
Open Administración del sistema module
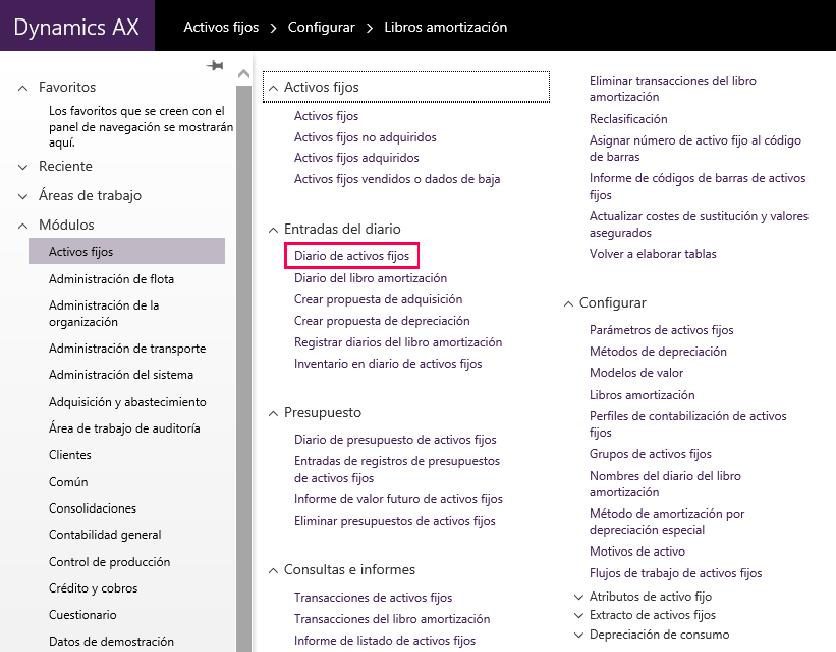coord(121,375)
